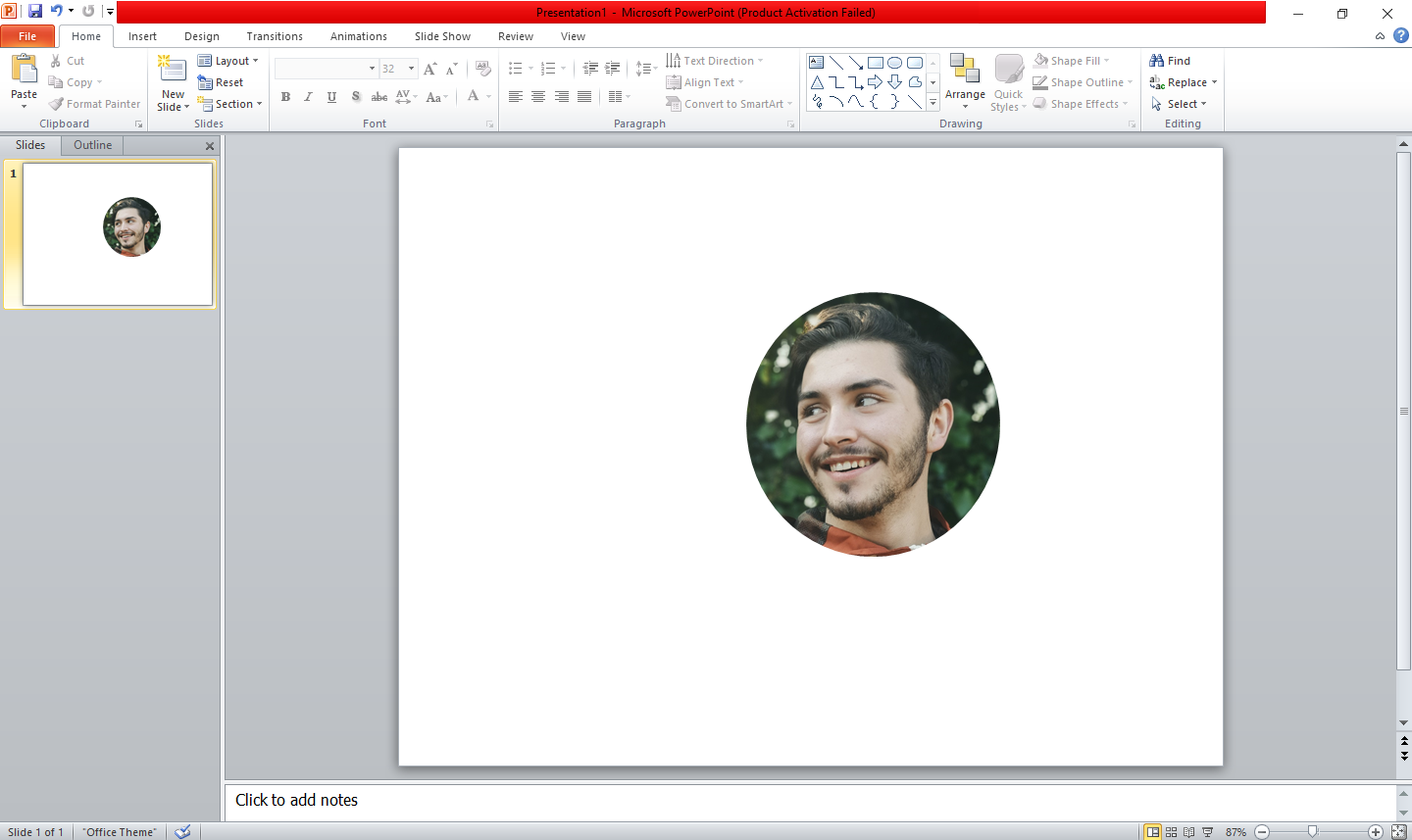Screen dimensions: 1412x840
Task: Toggle bold formatting
Action: [x=285, y=97]
